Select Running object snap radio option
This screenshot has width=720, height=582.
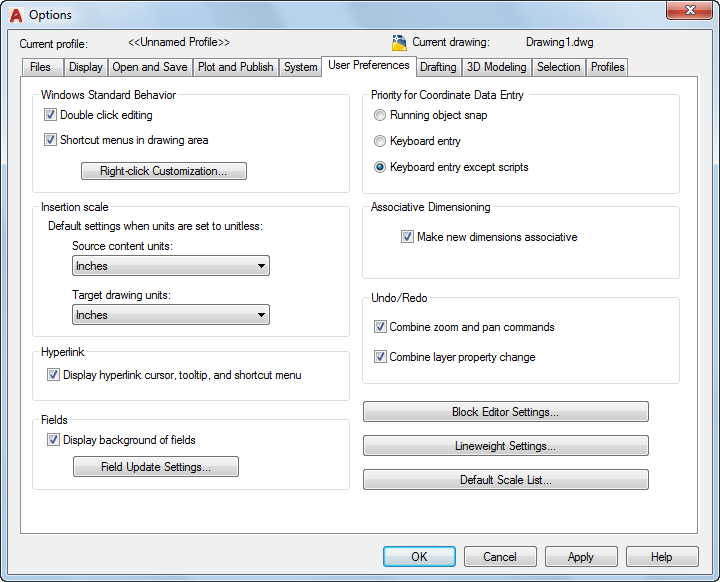380,115
